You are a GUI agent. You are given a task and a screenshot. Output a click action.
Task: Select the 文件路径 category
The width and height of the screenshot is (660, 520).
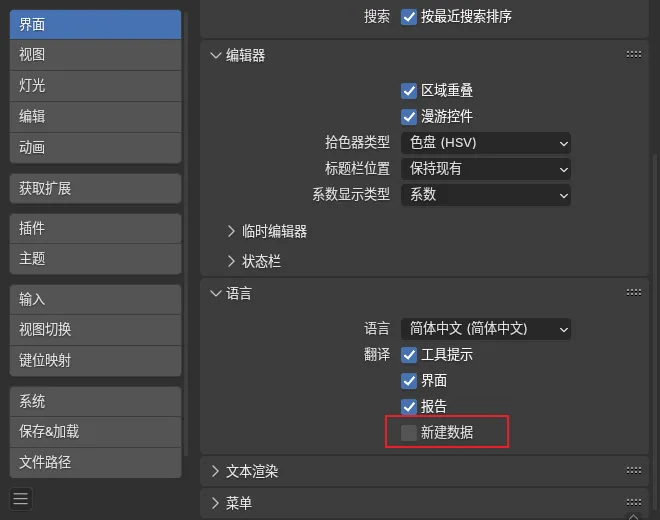tap(95, 462)
